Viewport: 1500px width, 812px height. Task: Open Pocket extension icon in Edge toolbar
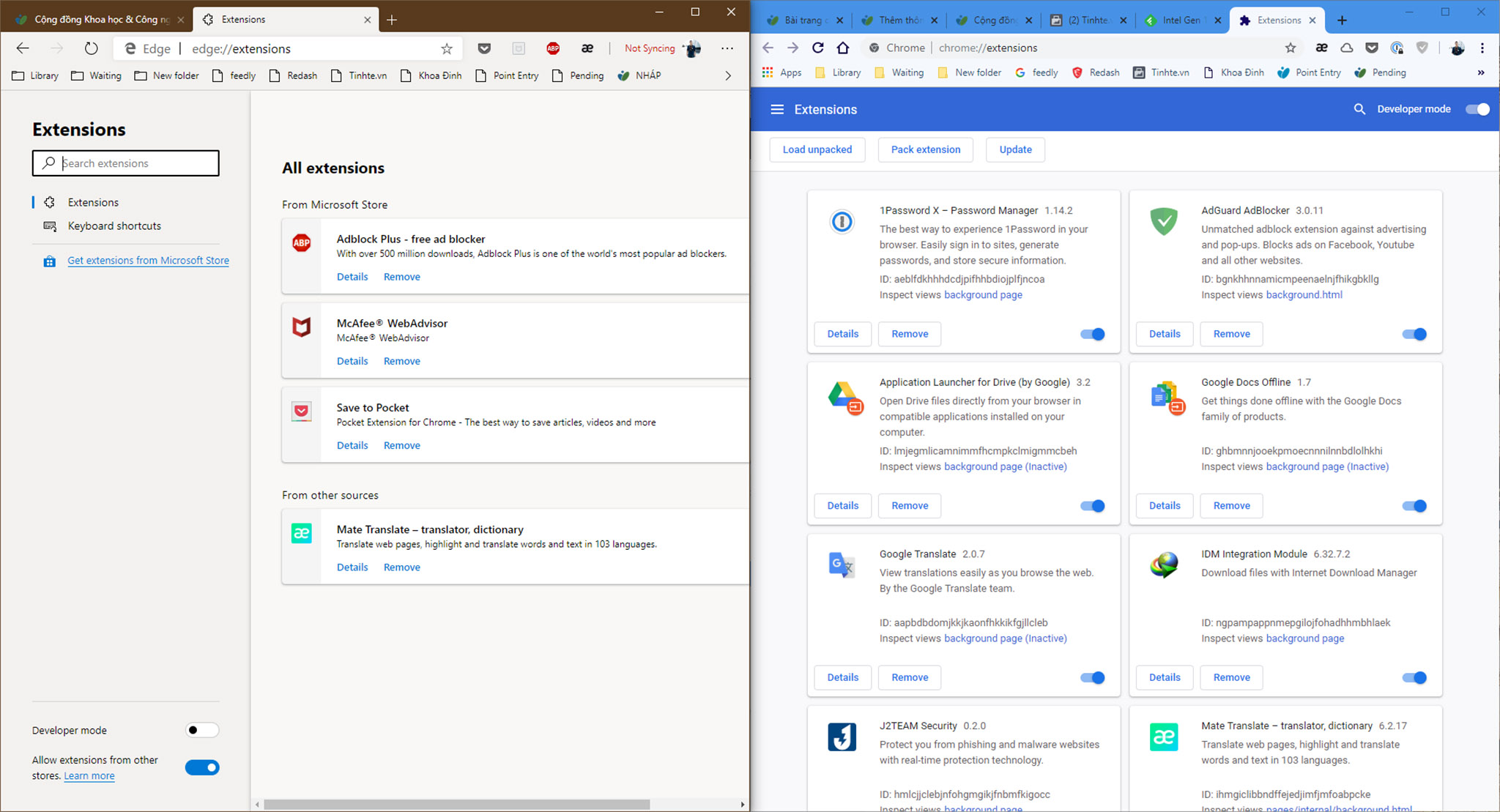484,48
